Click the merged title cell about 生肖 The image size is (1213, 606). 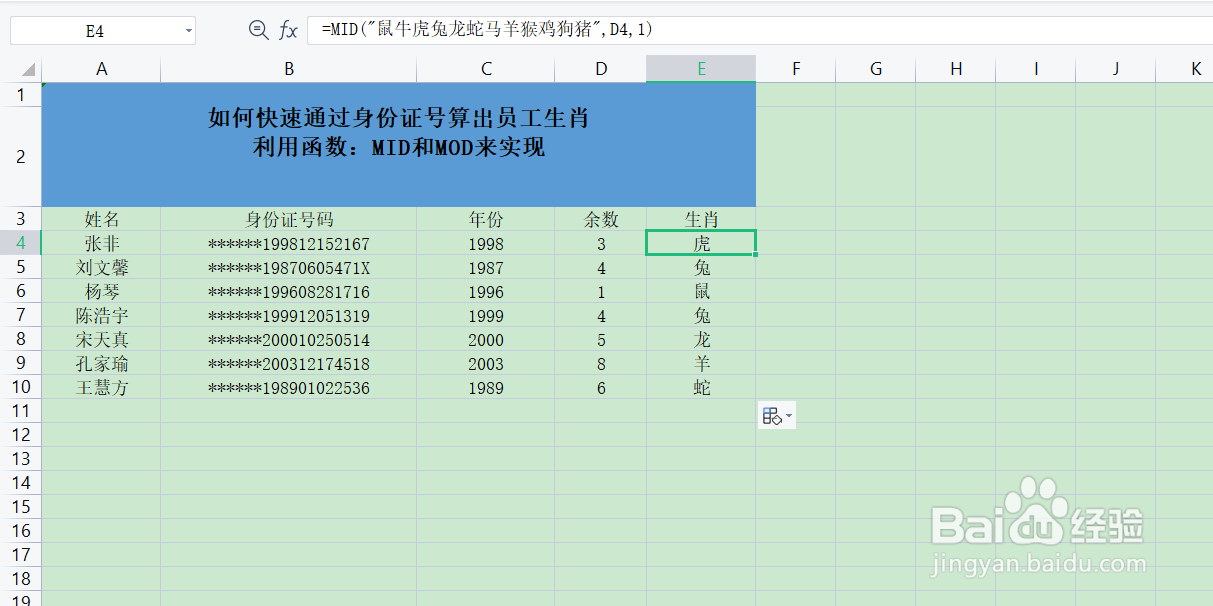point(399,145)
